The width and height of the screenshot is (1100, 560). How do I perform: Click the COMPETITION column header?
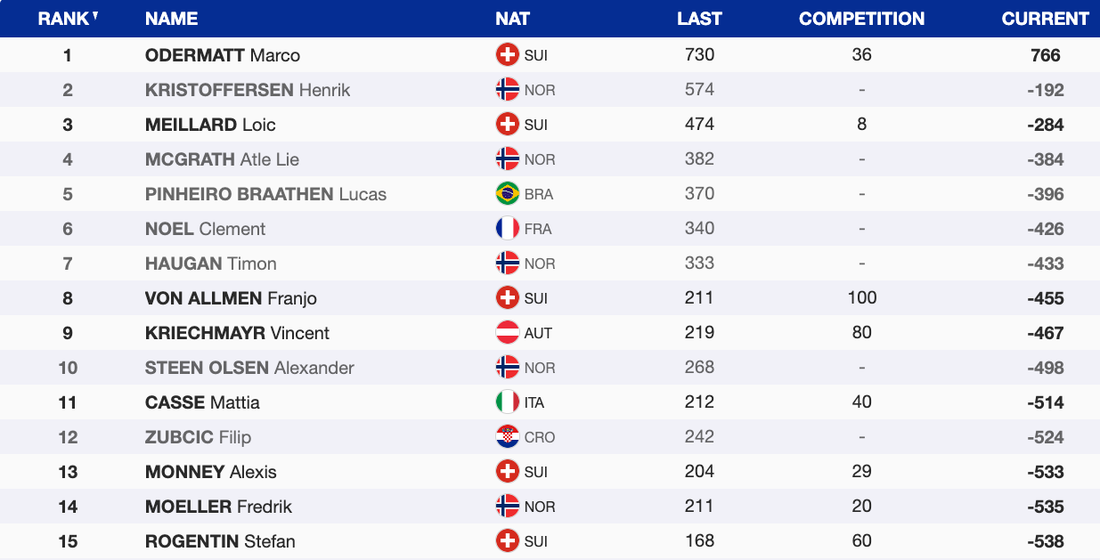(861, 19)
